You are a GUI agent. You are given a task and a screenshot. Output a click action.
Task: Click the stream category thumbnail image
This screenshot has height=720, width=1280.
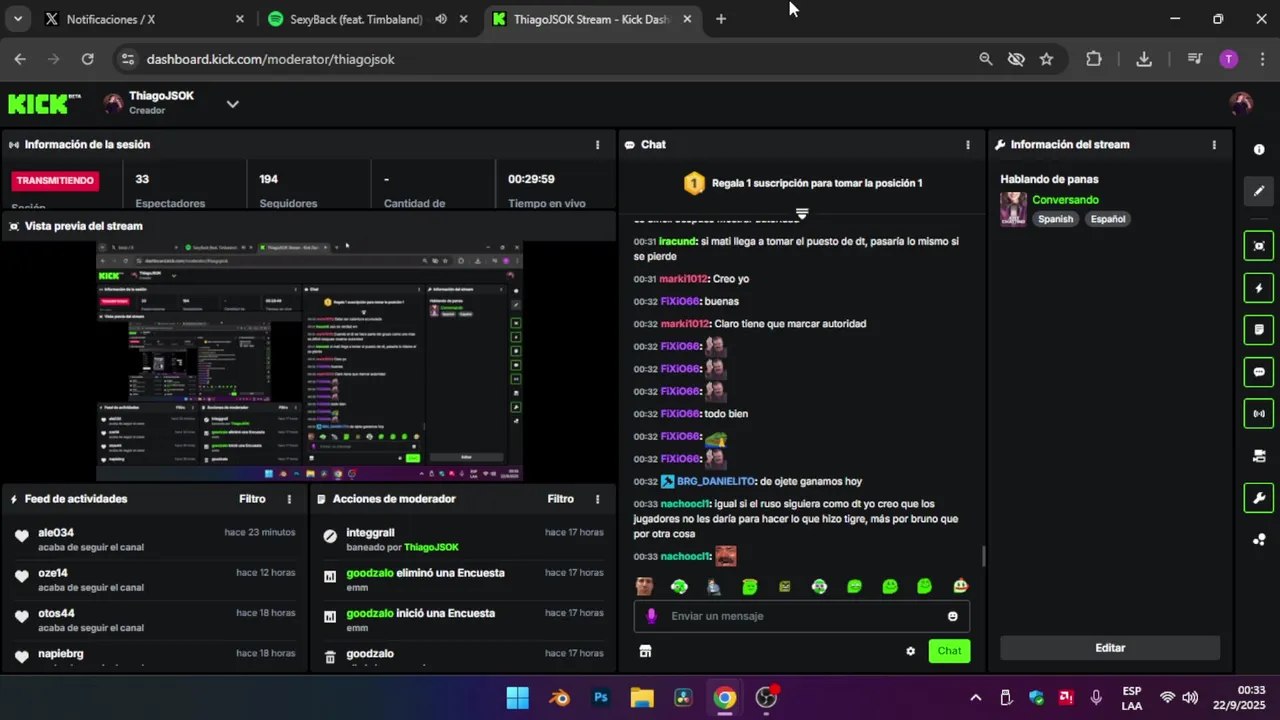pyautogui.click(x=1014, y=209)
